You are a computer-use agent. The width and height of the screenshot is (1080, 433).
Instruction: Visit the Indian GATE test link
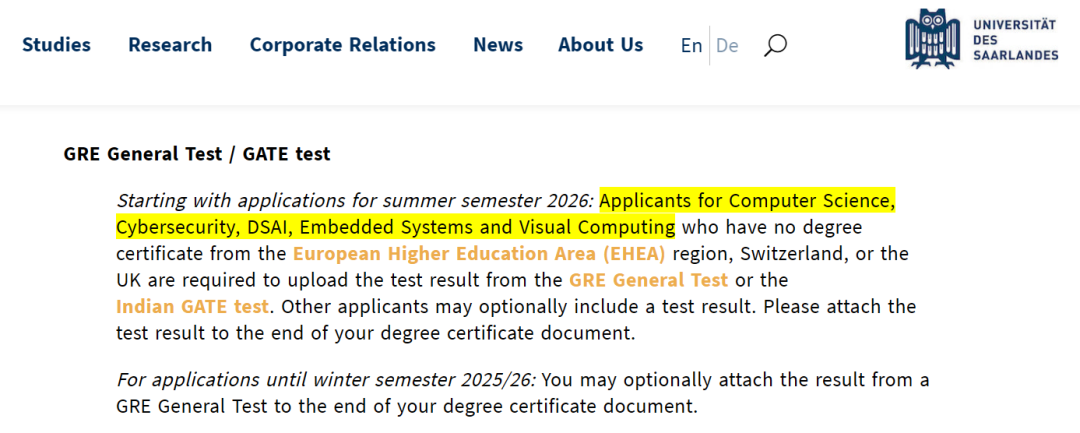(x=191, y=306)
